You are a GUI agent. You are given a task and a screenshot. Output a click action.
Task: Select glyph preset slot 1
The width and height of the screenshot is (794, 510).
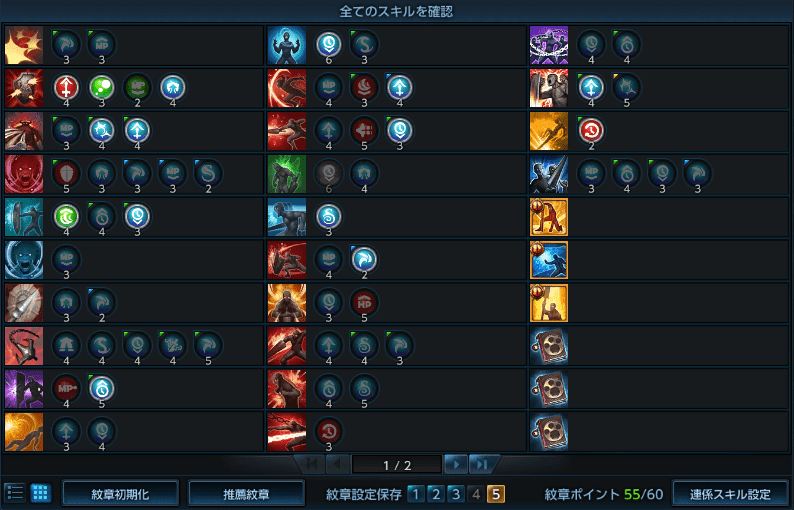[x=416, y=494]
